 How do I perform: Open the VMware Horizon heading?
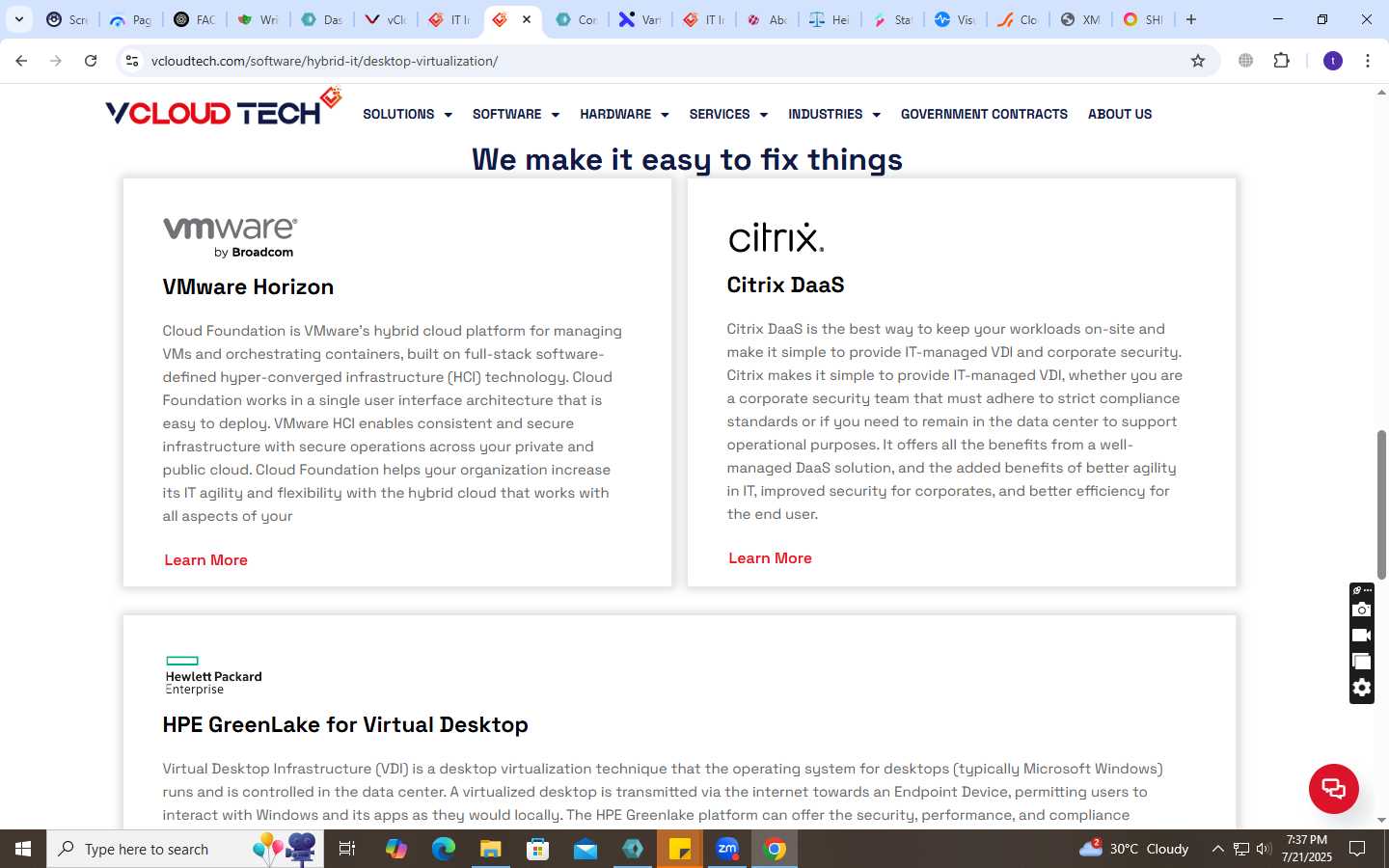coord(248,286)
